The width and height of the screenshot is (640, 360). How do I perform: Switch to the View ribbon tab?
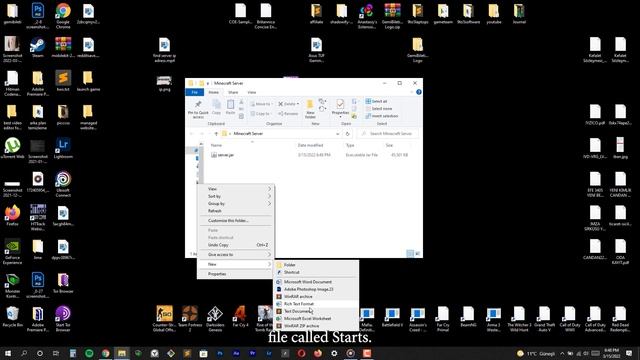pyautogui.click(x=252, y=92)
